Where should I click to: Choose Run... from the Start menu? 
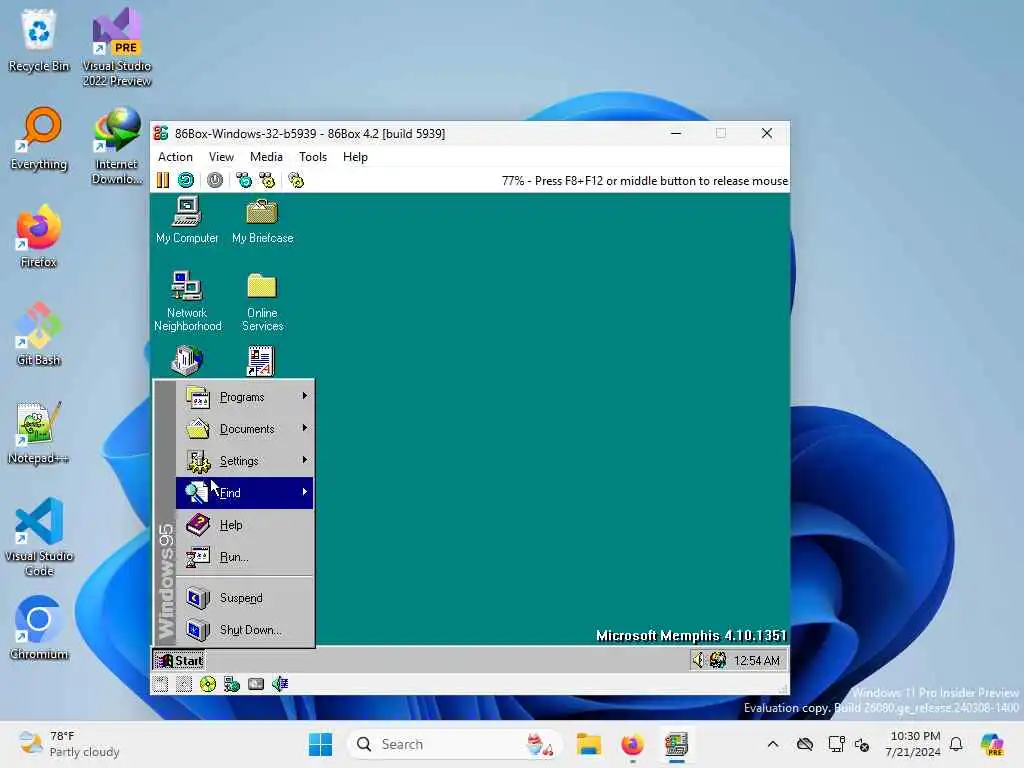click(x=245, y=556)
